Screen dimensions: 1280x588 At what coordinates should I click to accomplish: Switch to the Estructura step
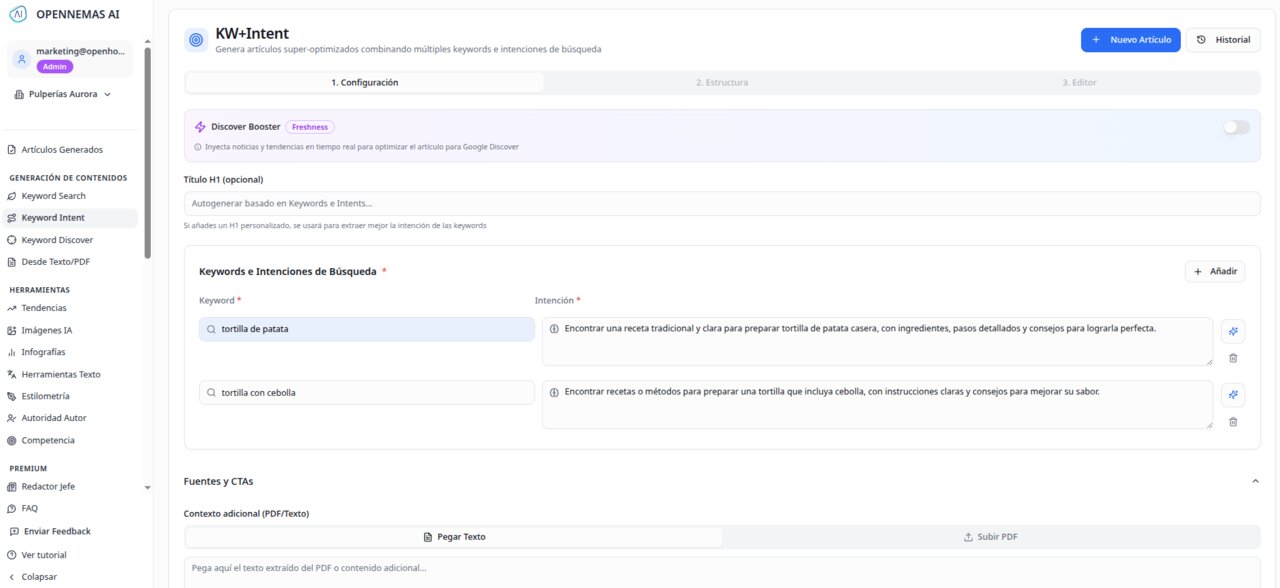pos(722,82)
